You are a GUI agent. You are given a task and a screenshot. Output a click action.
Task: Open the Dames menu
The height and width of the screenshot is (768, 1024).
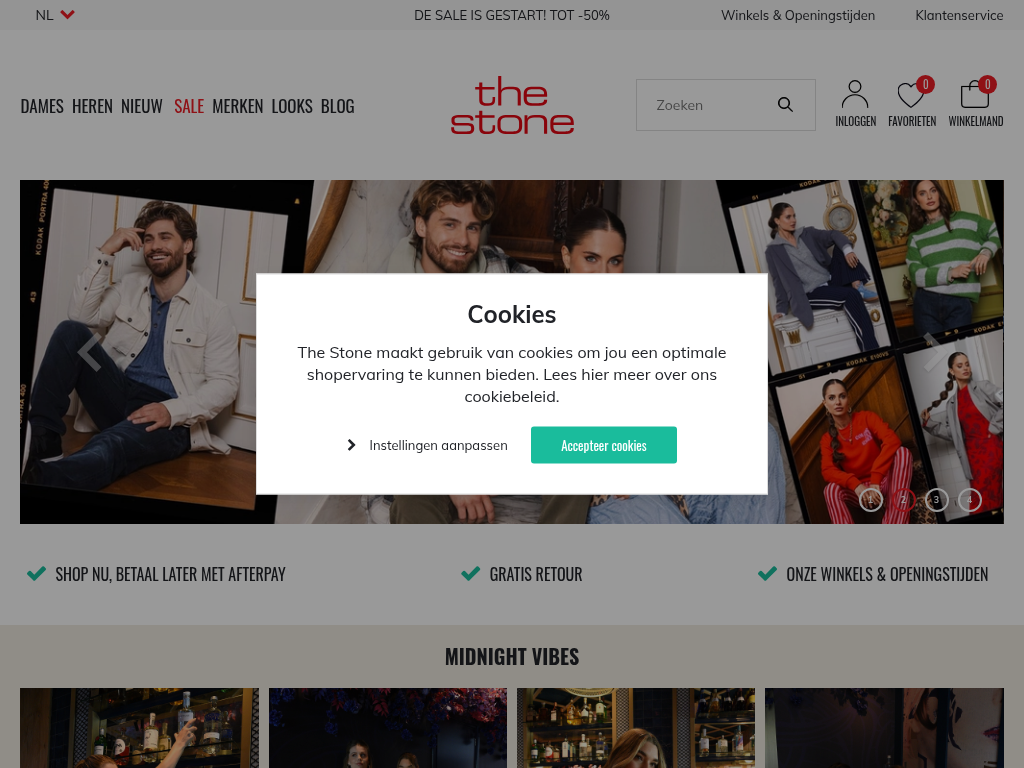click(42, 106)
